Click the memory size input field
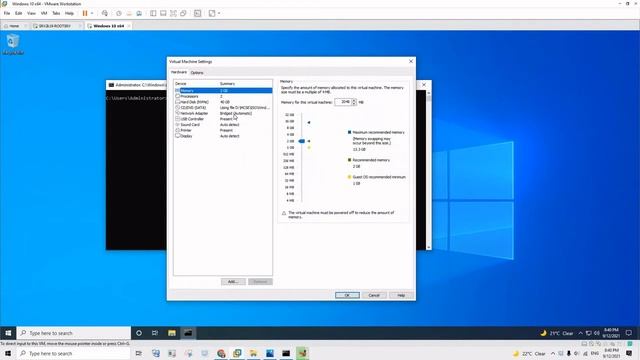Screen dimensions: 640x360 click(x=342, y=102)
